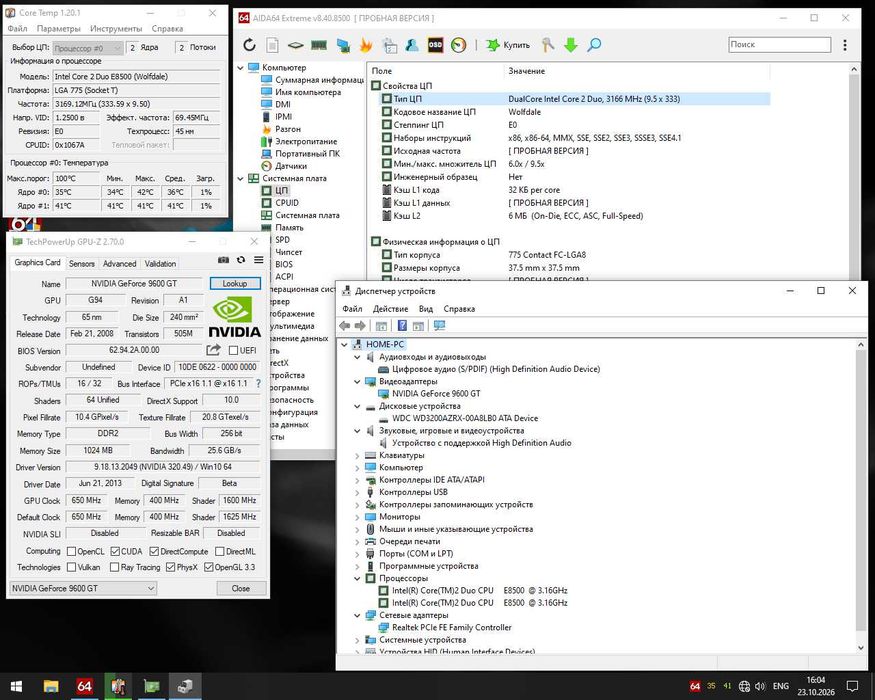Click Купить button in AIDA64

pos(508,45)
